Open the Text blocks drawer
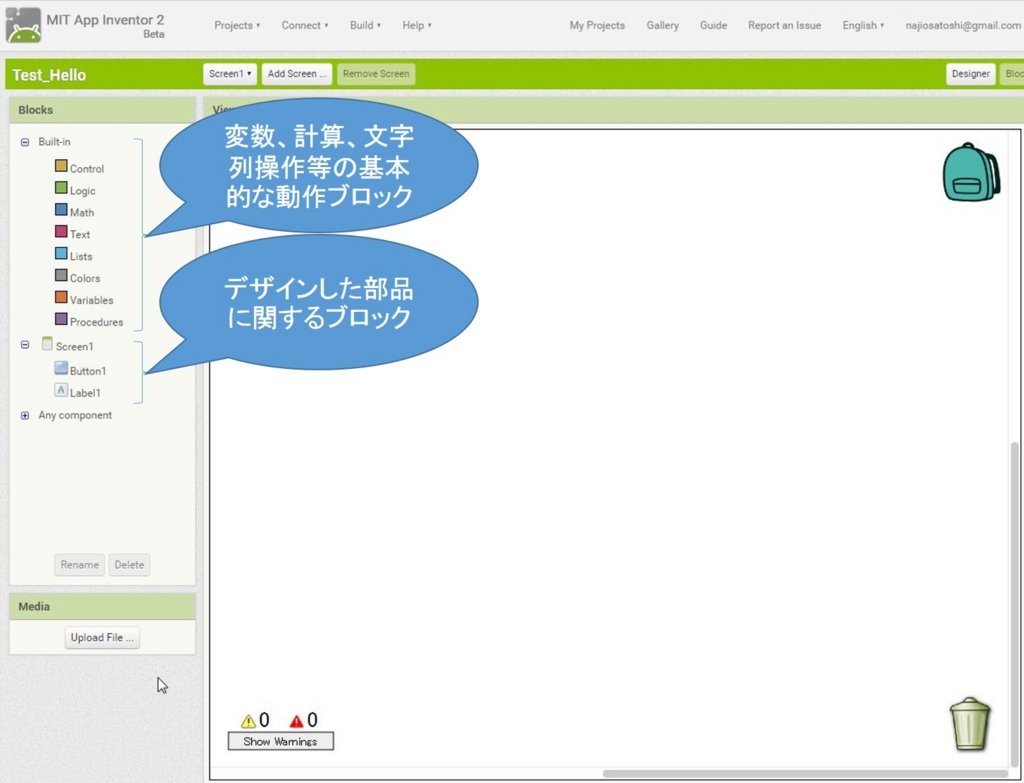 tap(80, 233)
